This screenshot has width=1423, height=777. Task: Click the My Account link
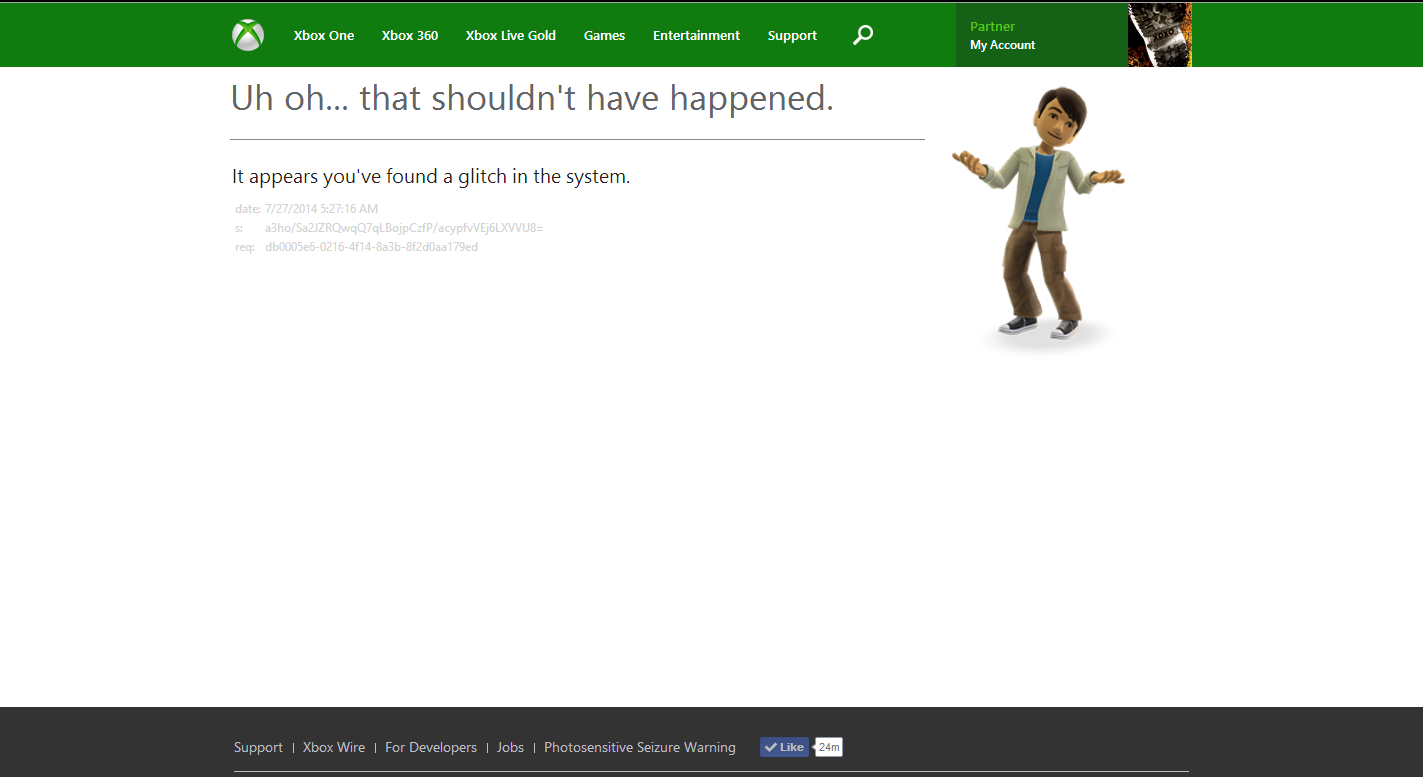coord(1003,45)
